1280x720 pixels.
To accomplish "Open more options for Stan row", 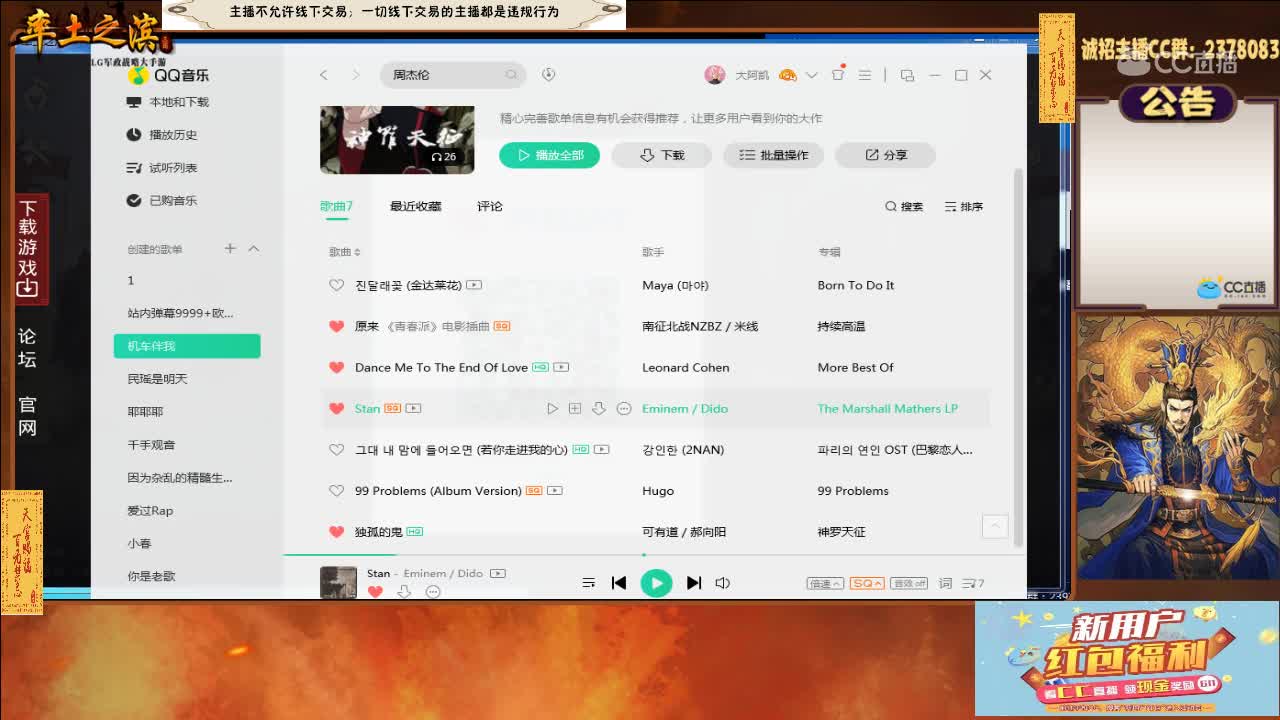I will tap(624, 408).
